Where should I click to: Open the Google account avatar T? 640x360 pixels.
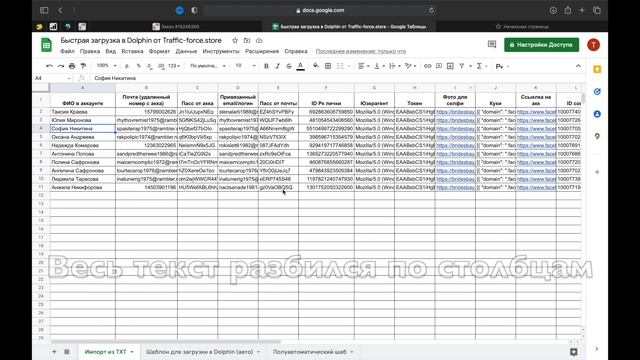pos(593,45)
